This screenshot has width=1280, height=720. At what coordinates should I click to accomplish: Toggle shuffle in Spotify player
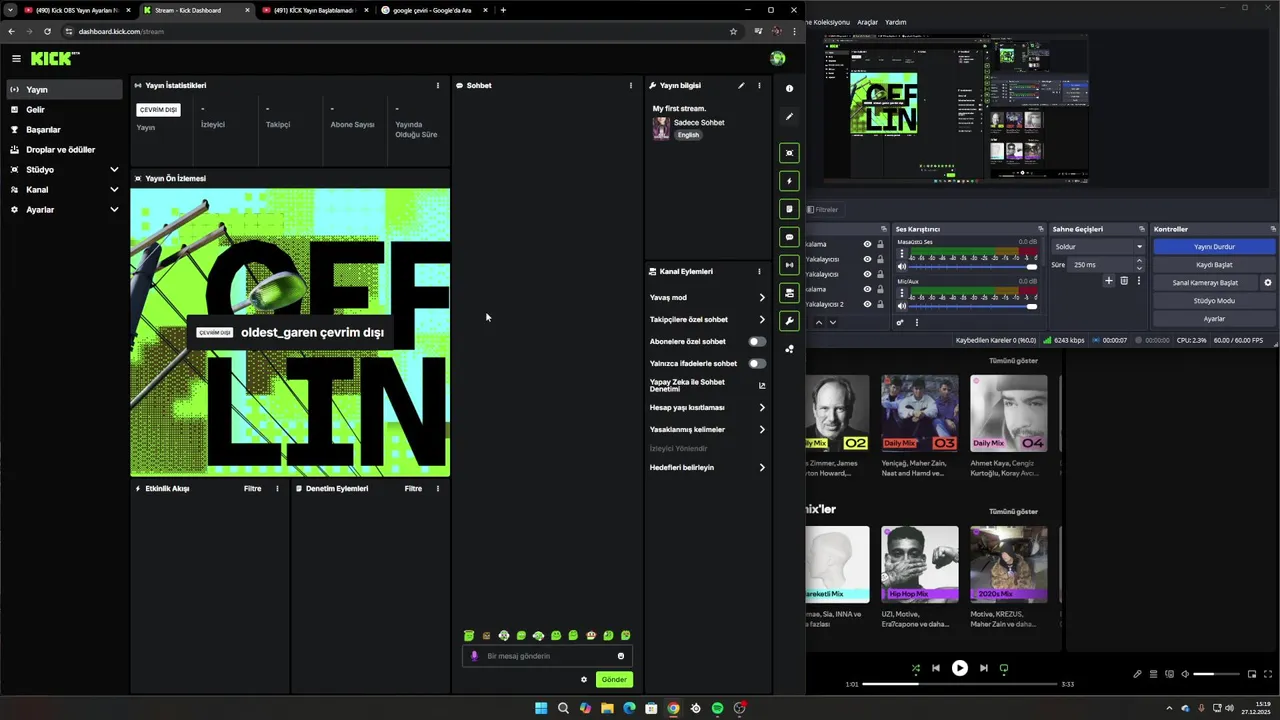tap(916, 668)
